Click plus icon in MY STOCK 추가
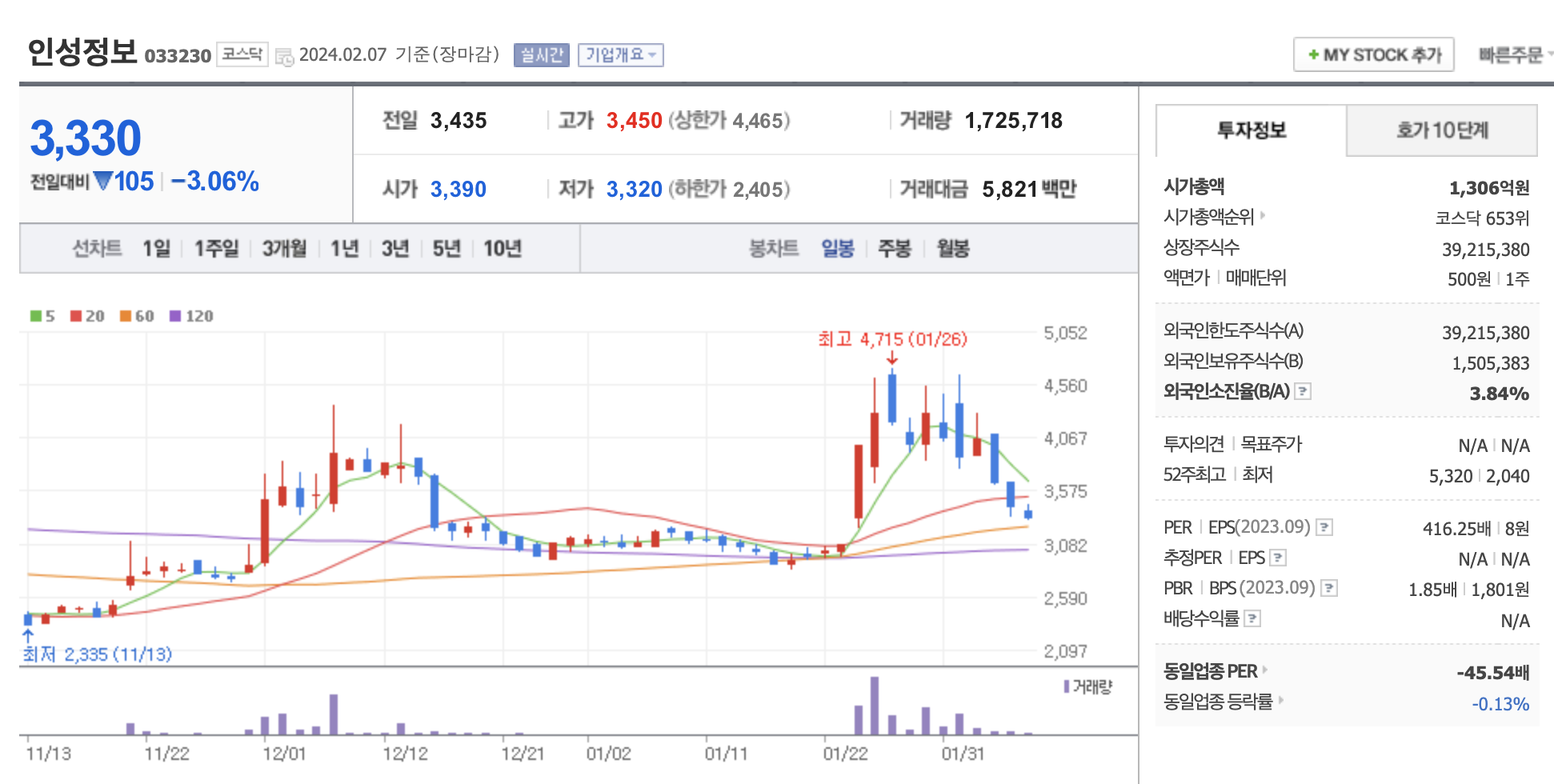1554x784 pixels. tap(1313, 54)
